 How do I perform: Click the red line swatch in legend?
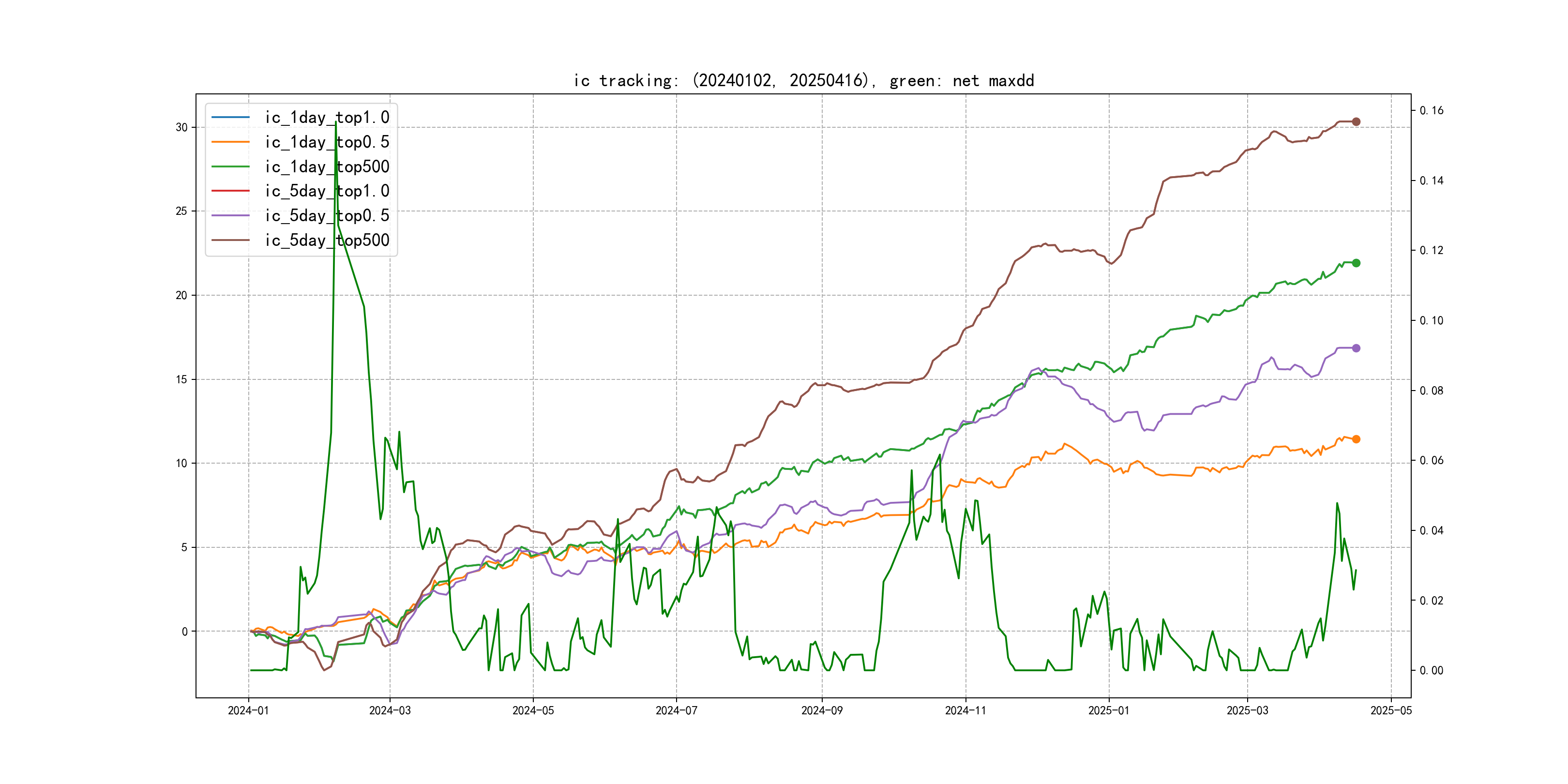coord(230,191)
